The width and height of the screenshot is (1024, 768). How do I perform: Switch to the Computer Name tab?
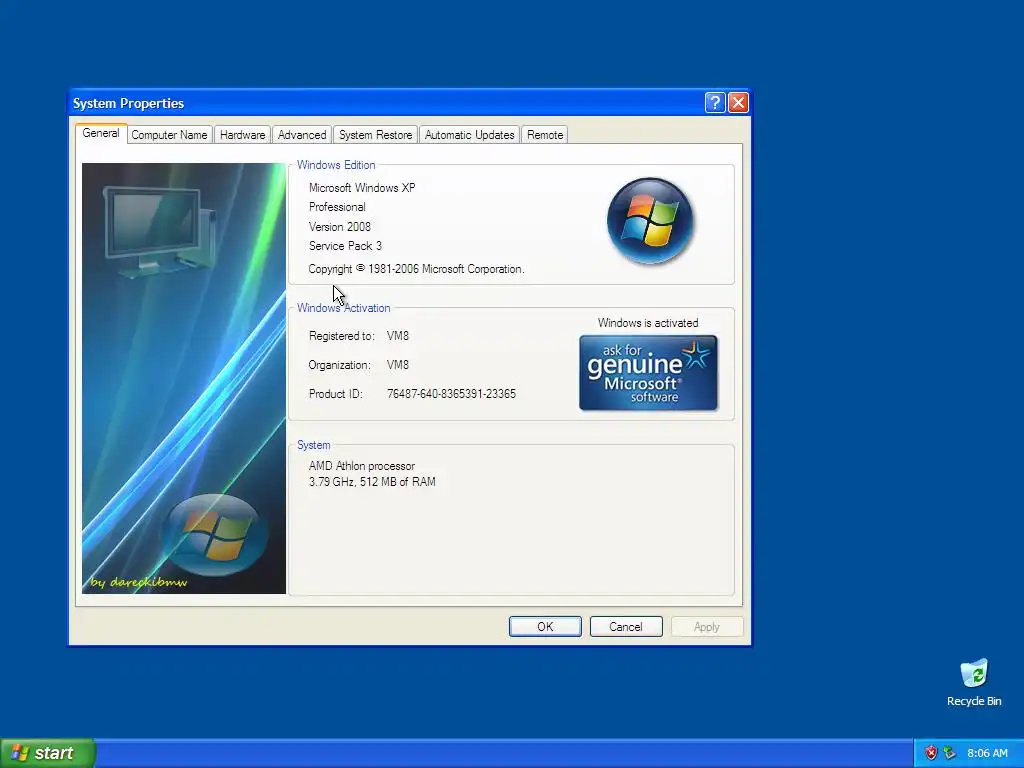pos(169,135)
